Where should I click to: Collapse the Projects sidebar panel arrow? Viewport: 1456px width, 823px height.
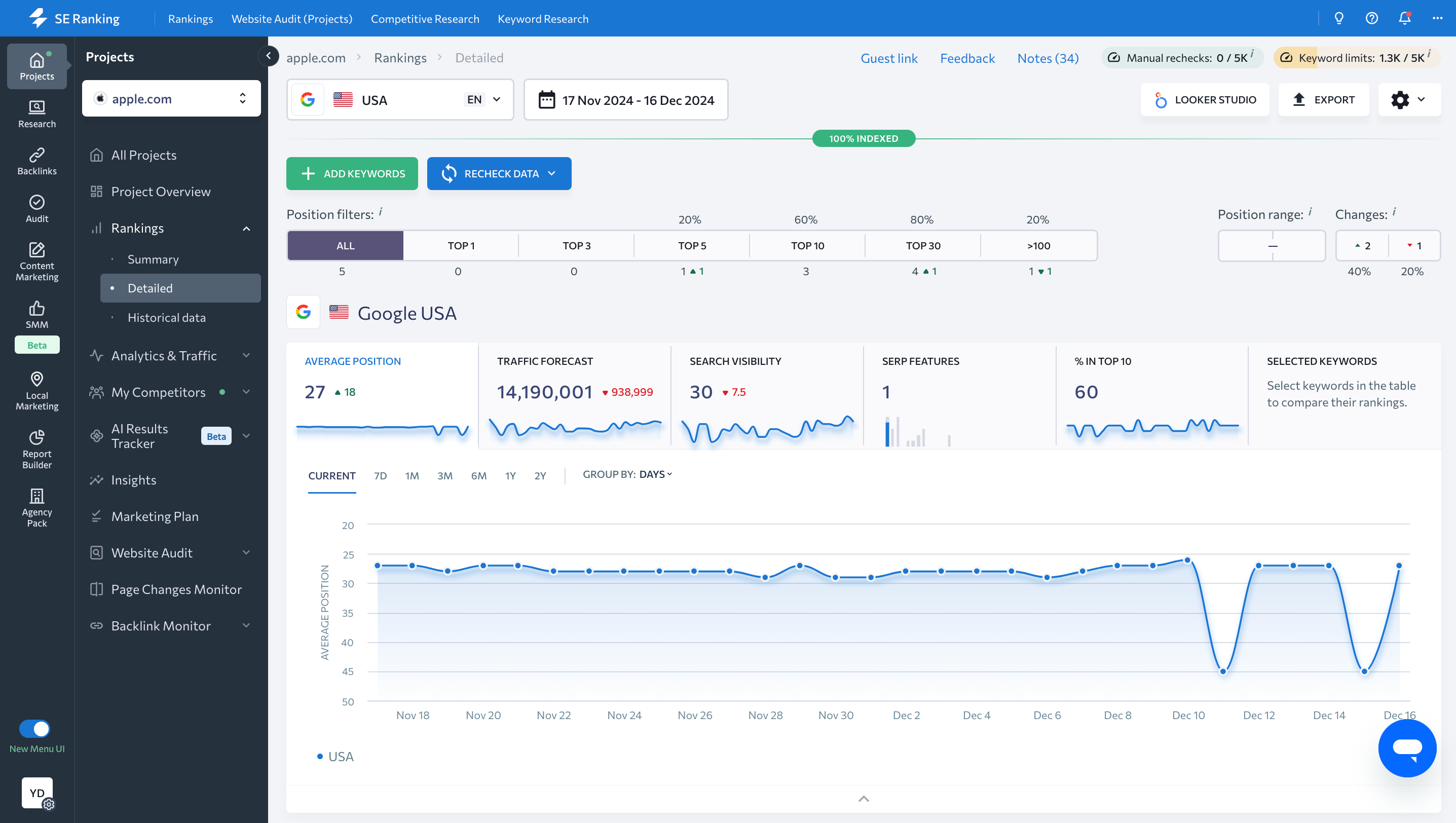269,55
